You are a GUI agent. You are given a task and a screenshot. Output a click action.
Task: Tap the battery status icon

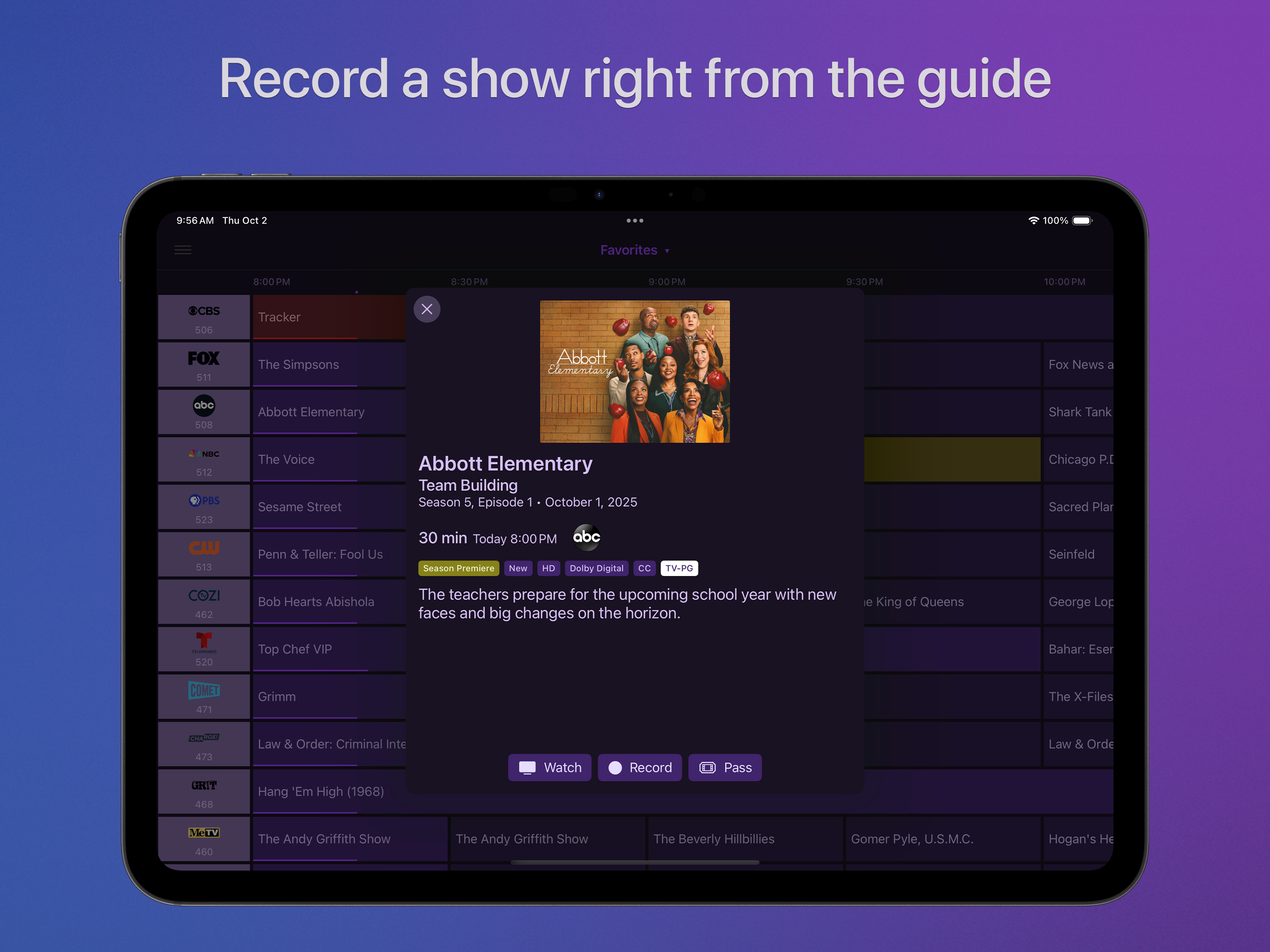tap(1082, 220)
